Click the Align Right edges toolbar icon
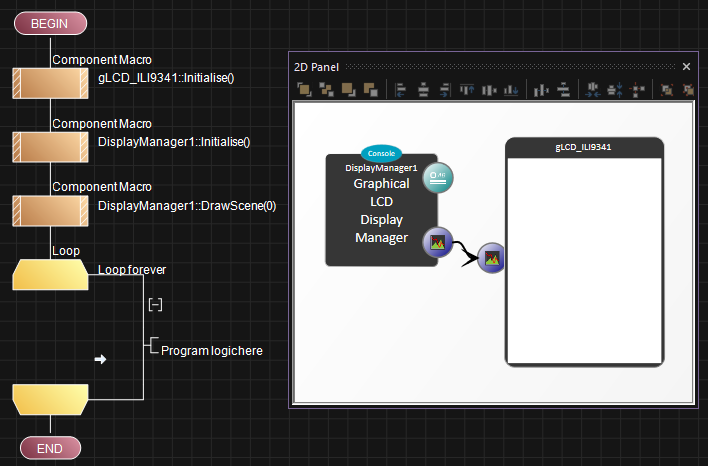This screenshot has width=708, height=466. [x=445, y=90]
